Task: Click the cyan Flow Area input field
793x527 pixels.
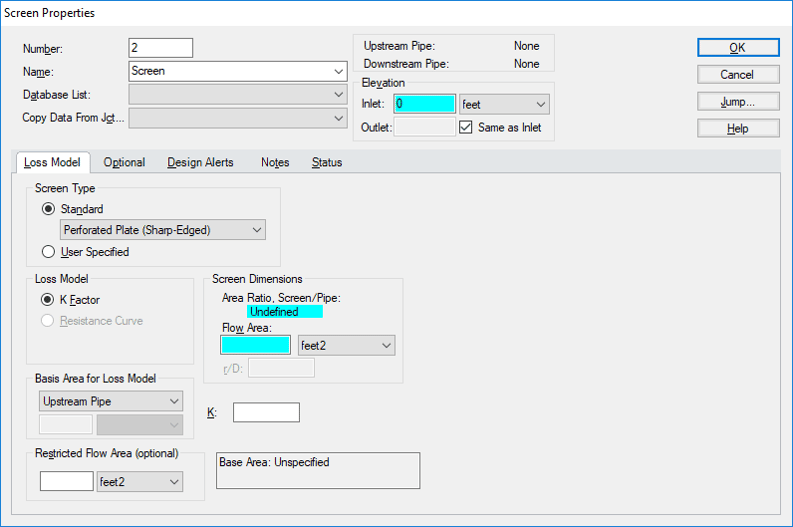Action: tap(255, 345)
